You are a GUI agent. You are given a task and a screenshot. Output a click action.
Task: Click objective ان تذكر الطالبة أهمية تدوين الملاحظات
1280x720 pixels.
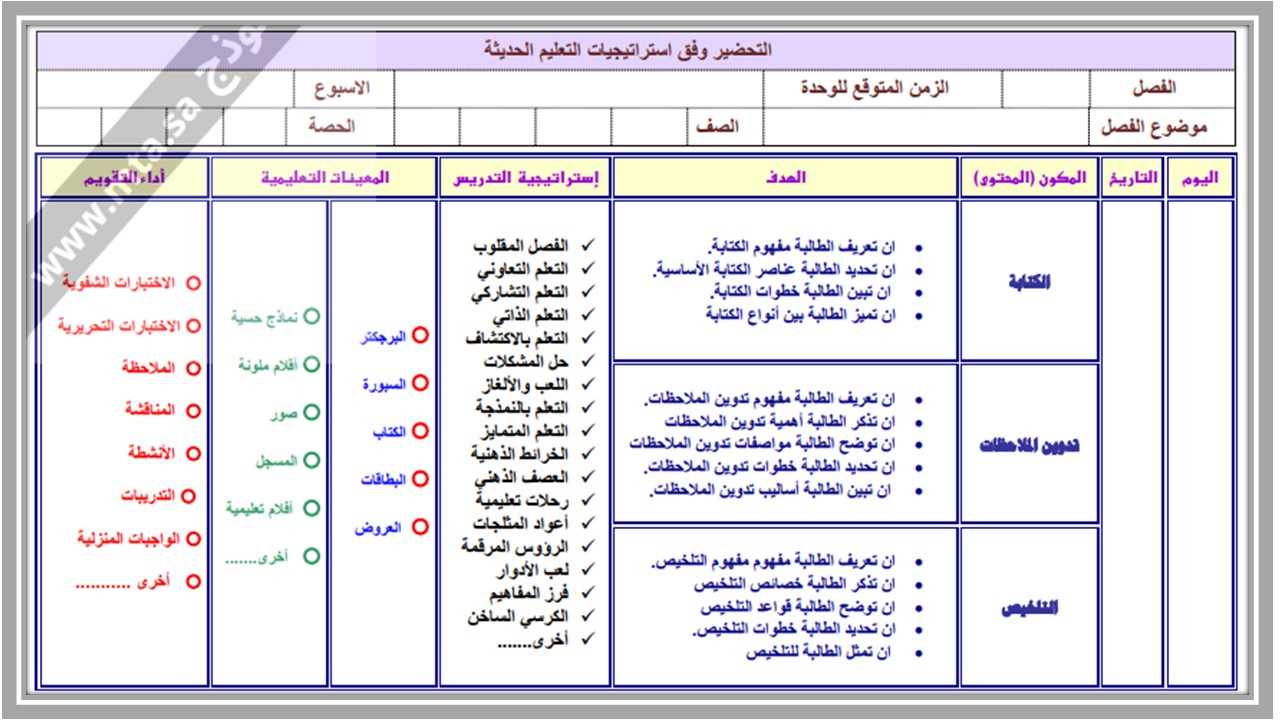[780, 421]
